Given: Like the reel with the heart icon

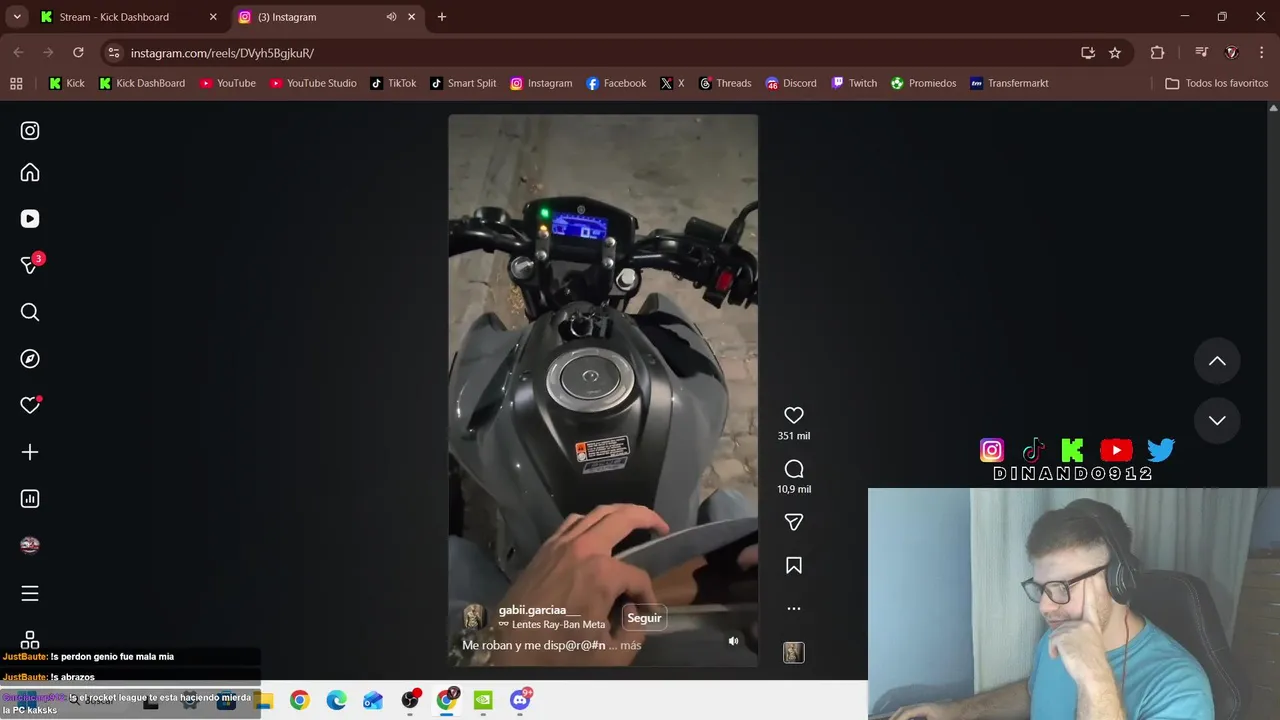Looking at the screenshot, I should (794, 415).
